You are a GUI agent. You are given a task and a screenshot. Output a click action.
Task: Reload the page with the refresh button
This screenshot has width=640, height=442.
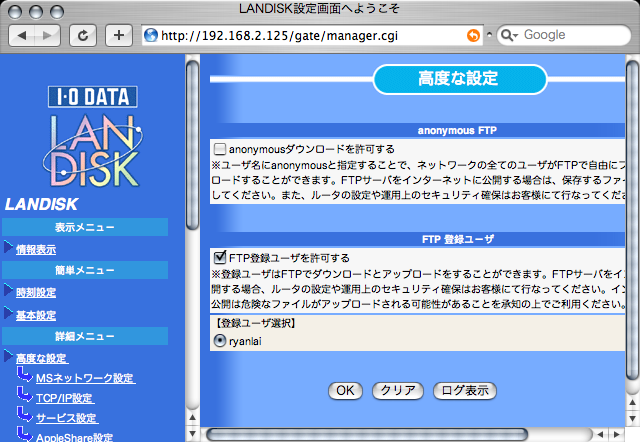pyautogui.click(x=83, y=36)
